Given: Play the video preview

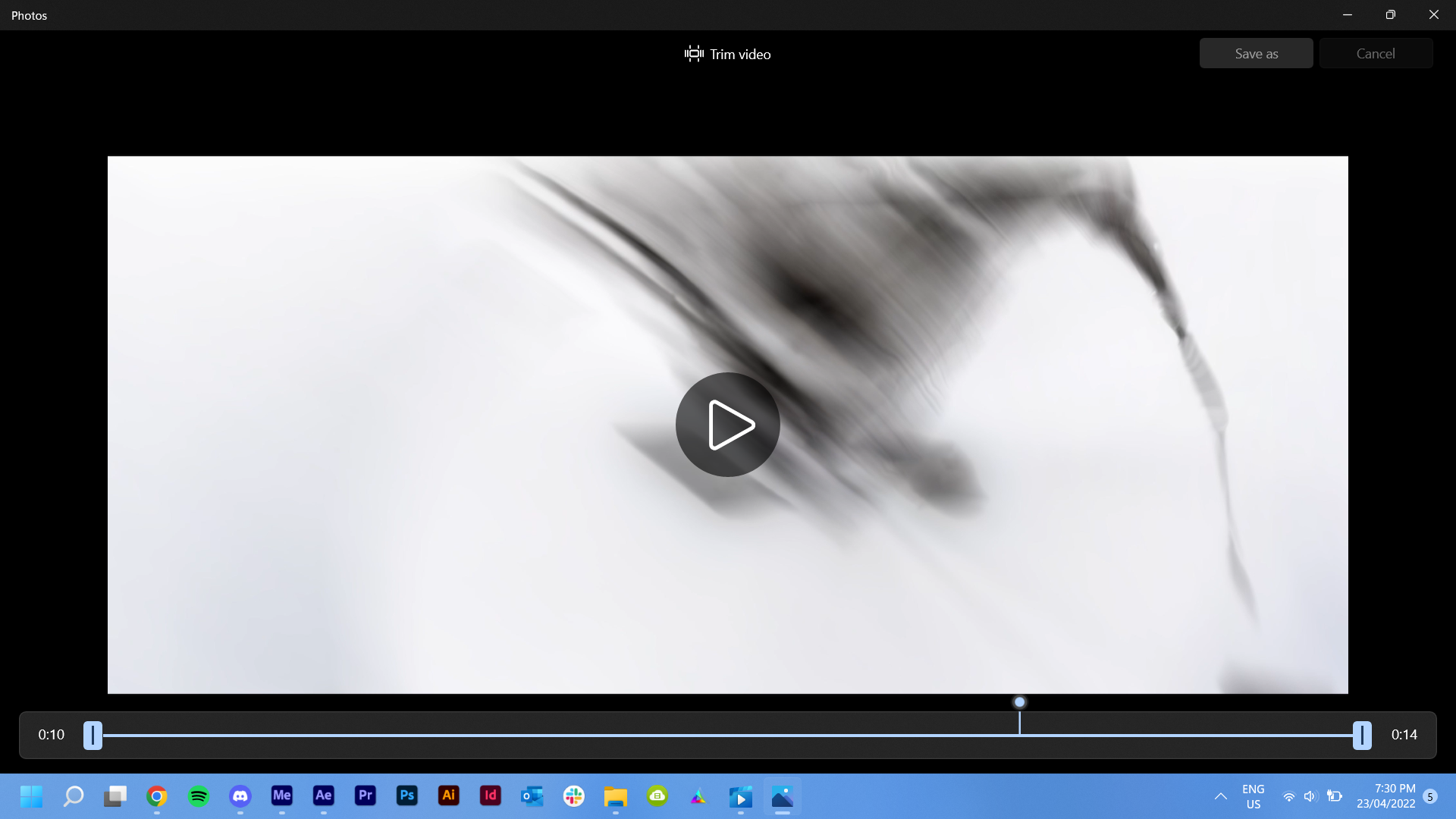Looking at the screenshot, I should (x=726, y=425).
